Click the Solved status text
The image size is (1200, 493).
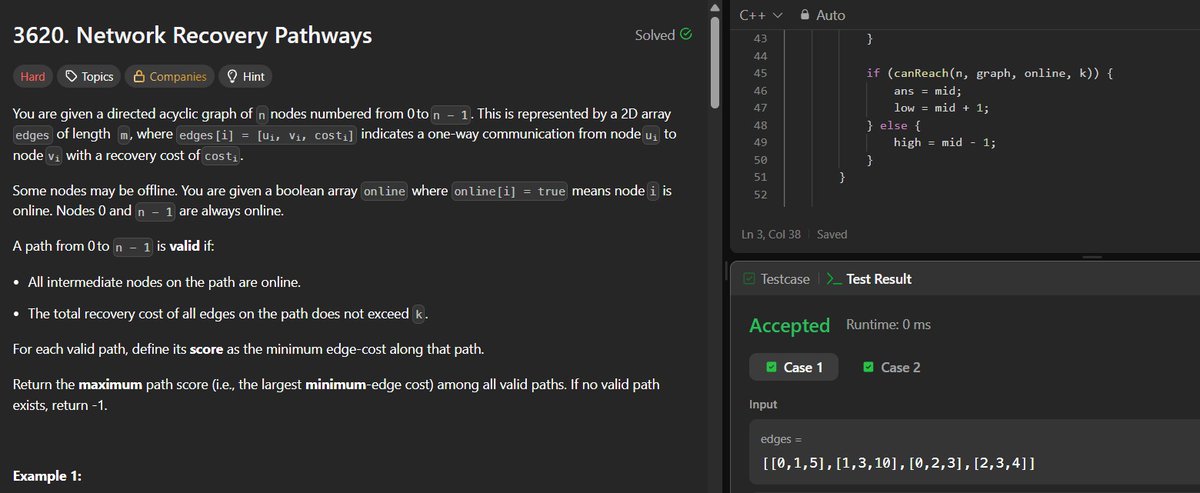(655, 35)
